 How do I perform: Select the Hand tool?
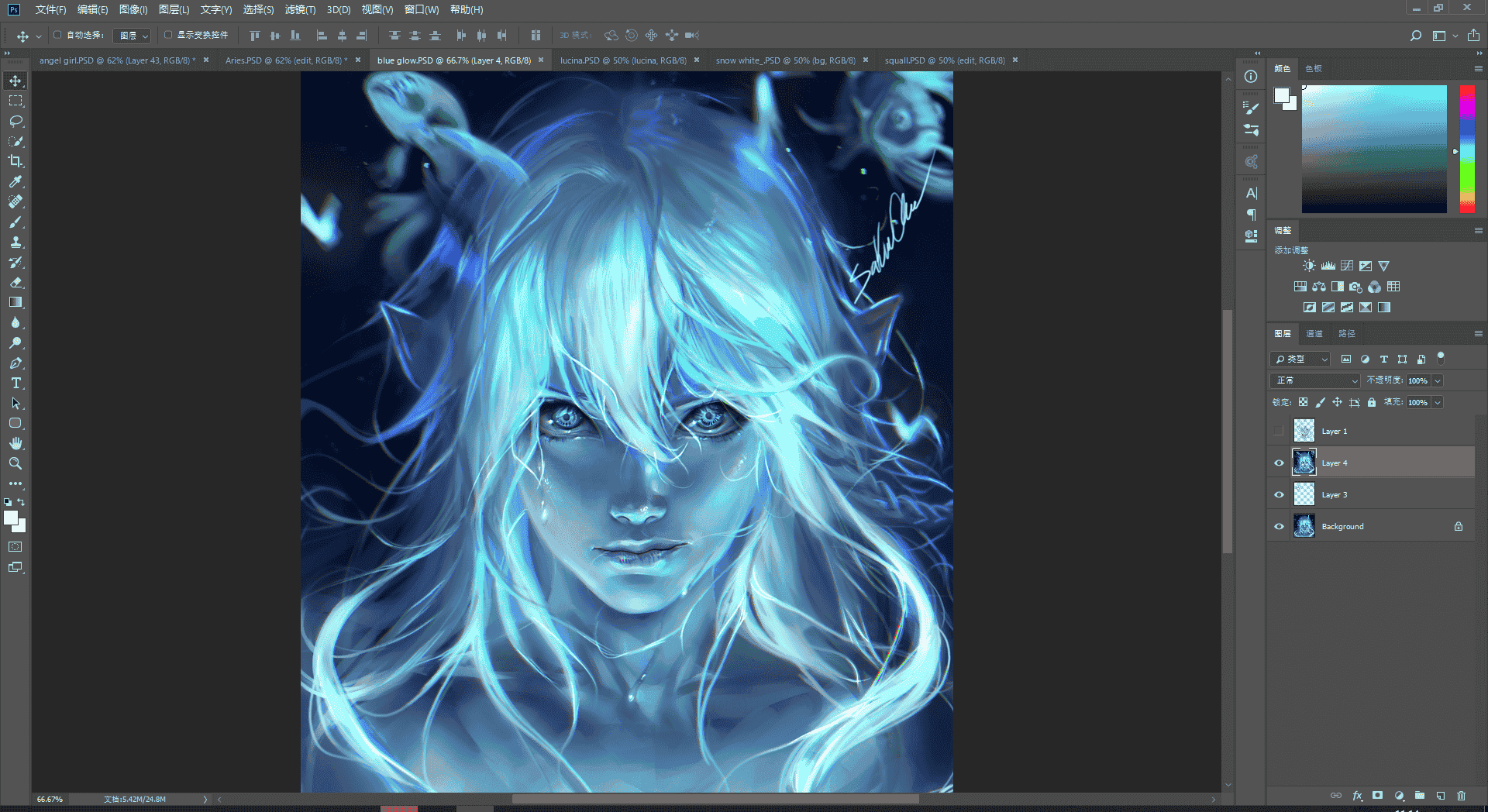pyautogui.click(x=15, y=443)
